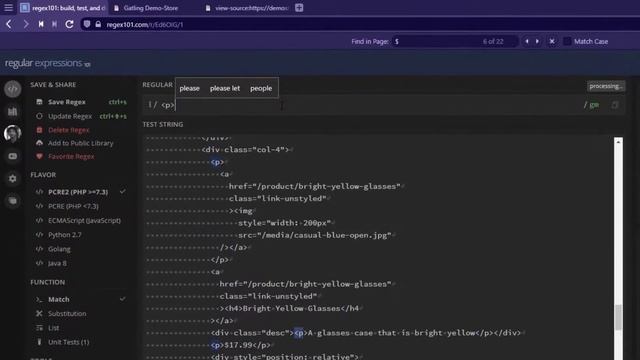Click the test string scrollbar up arrow
The image size is (640, 360).
tap(618, 142)
